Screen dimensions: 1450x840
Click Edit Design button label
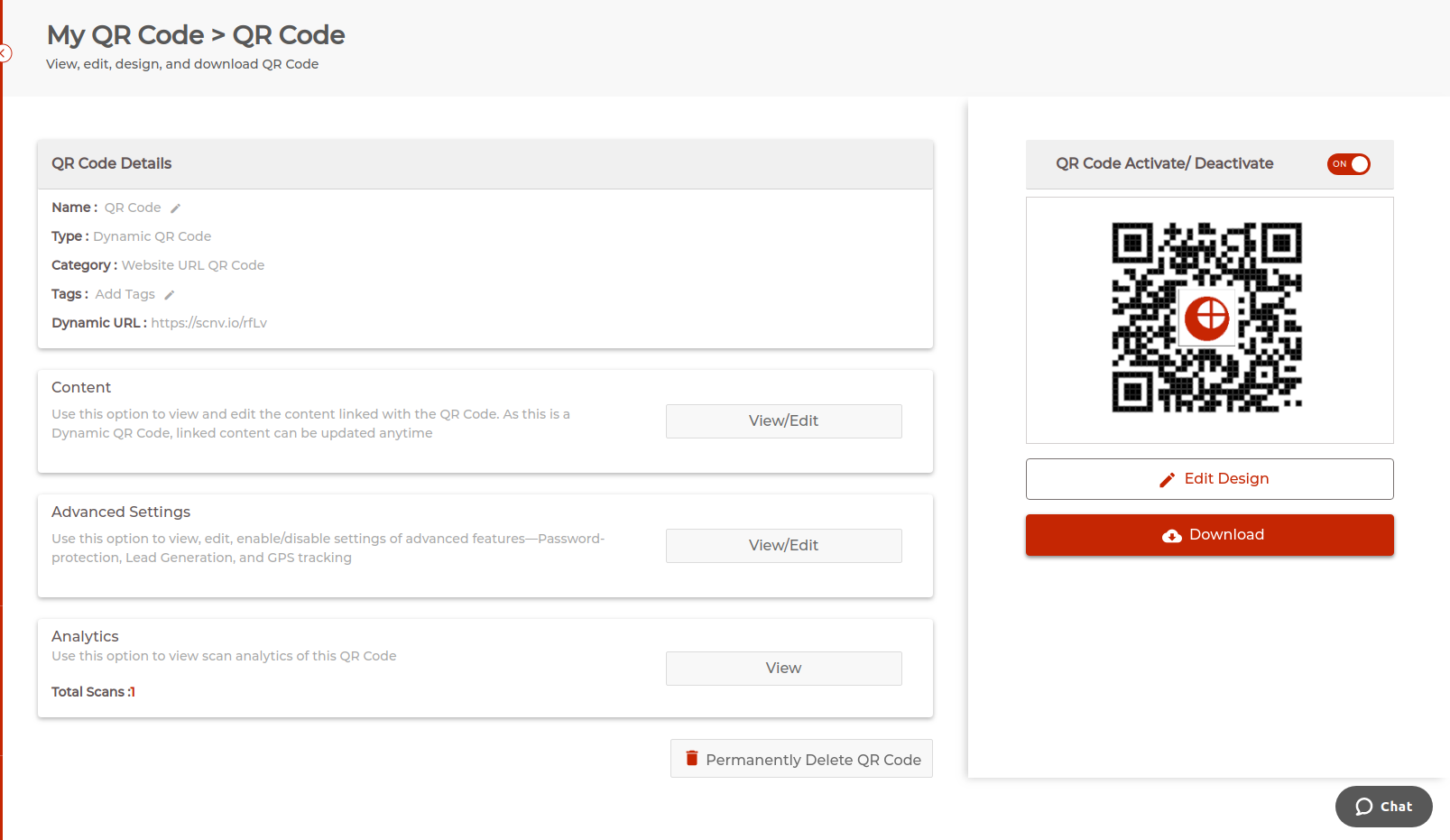1226,479
